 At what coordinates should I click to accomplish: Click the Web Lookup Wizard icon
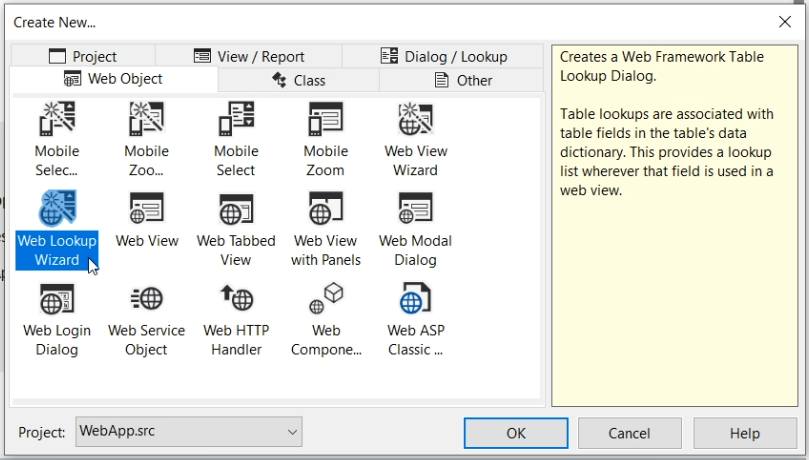[57, 209]
